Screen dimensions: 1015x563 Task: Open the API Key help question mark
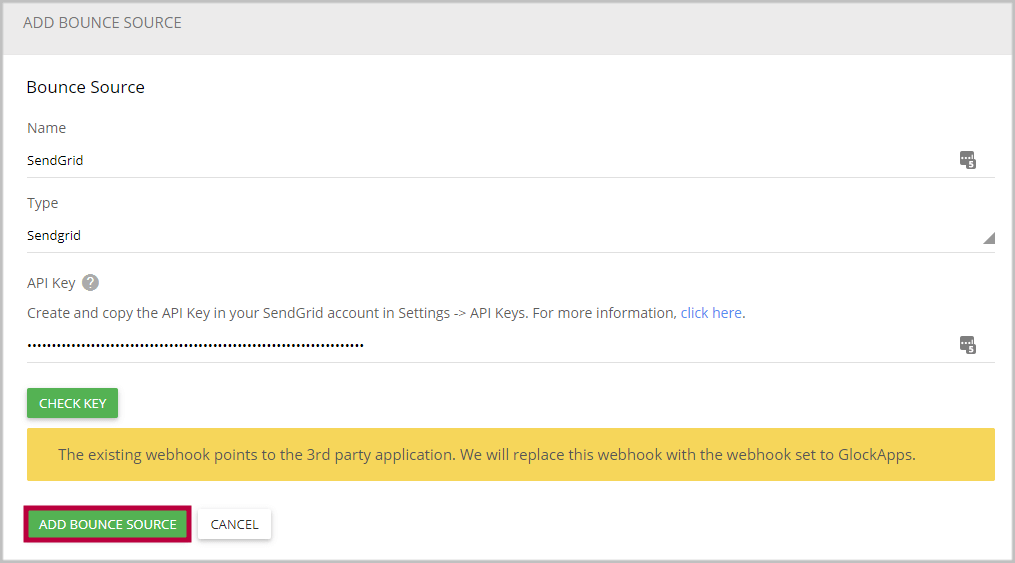coord(91,283)
